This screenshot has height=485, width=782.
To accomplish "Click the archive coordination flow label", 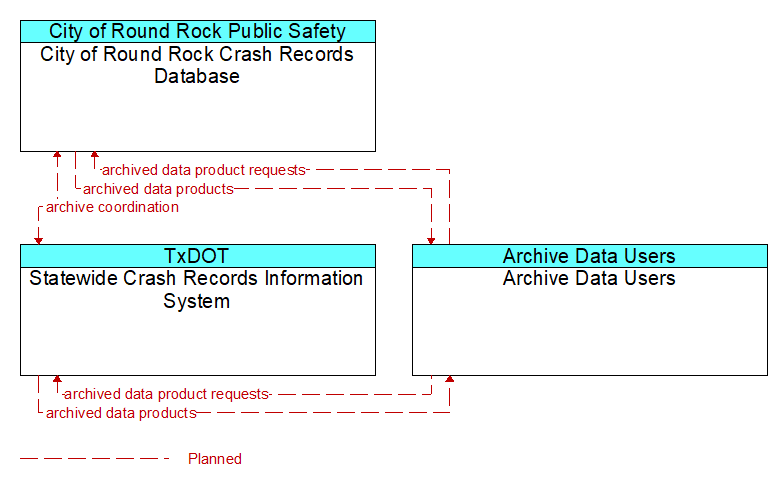I will click(x=112, y=207).
